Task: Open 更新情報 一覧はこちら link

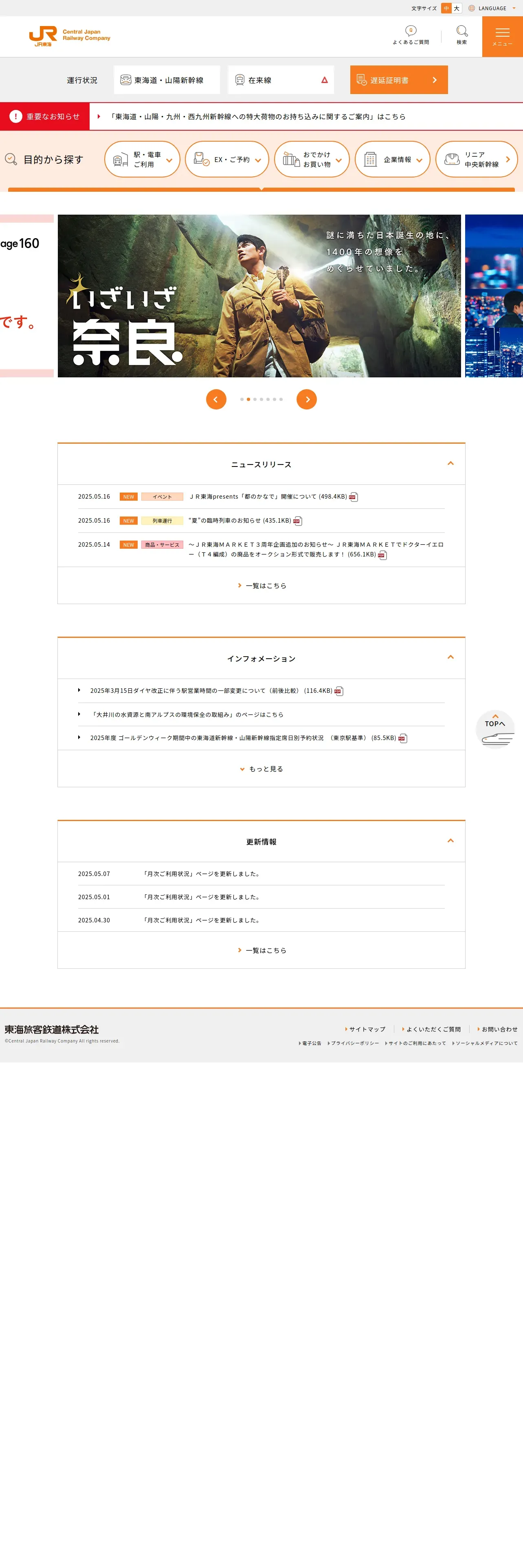Action: point(262,950)
